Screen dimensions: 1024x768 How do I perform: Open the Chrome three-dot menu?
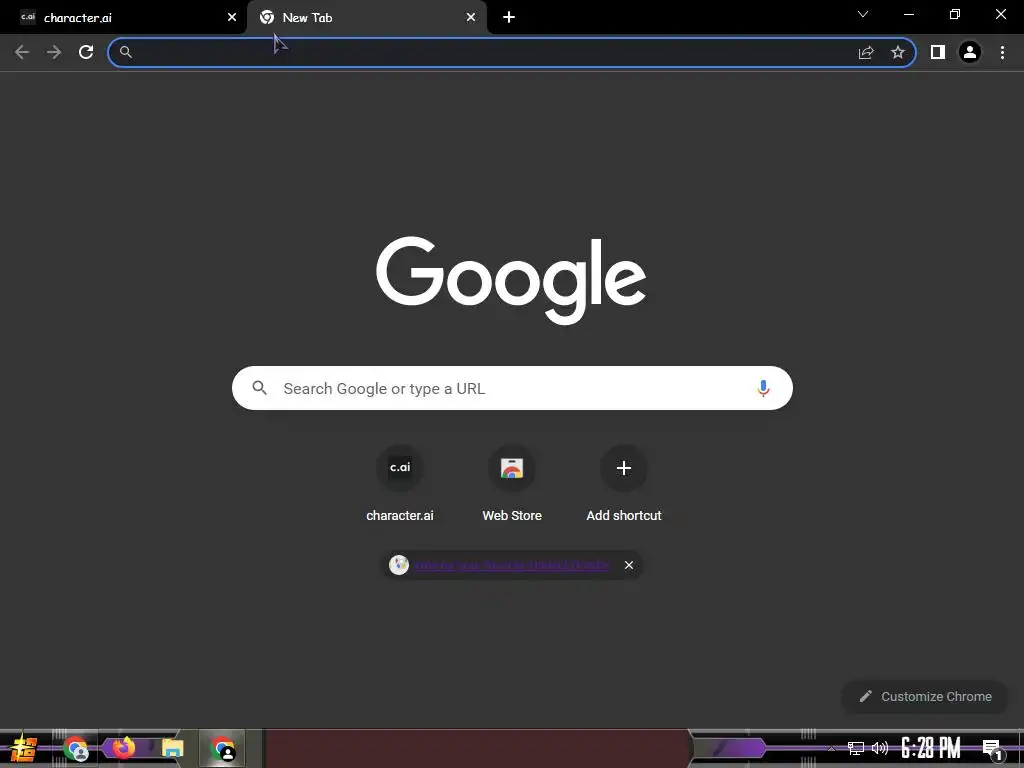[1002, 52]
